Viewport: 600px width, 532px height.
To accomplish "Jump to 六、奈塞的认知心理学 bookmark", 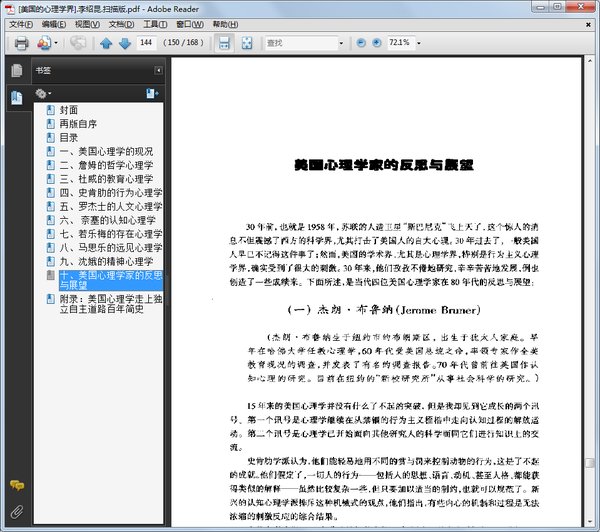I will [x=108, y=220].
